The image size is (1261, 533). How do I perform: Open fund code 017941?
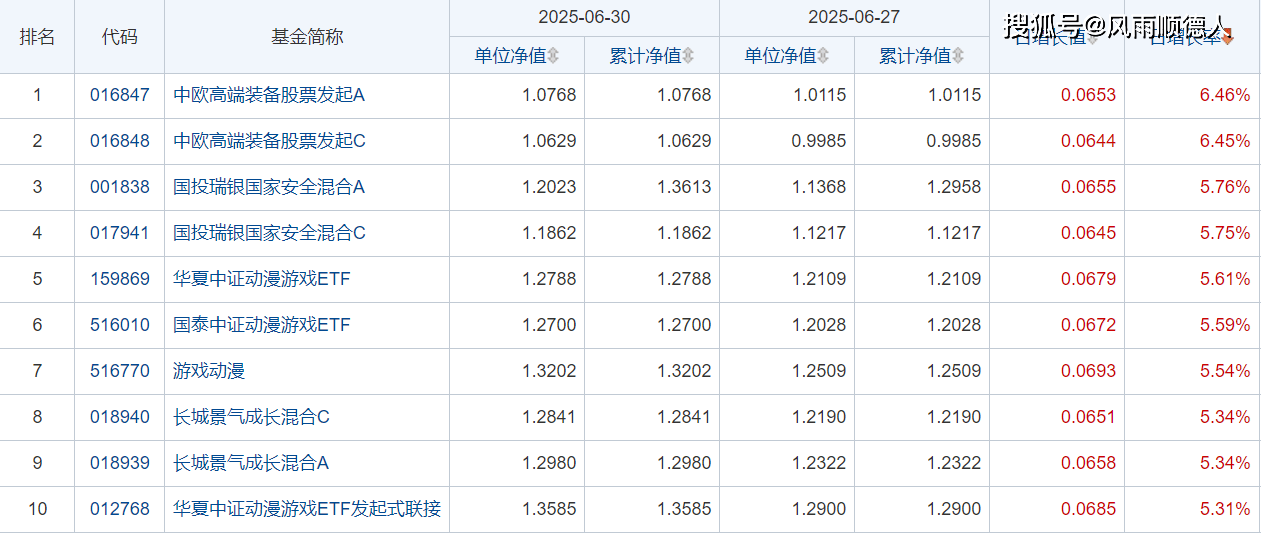tap(119, 233)
